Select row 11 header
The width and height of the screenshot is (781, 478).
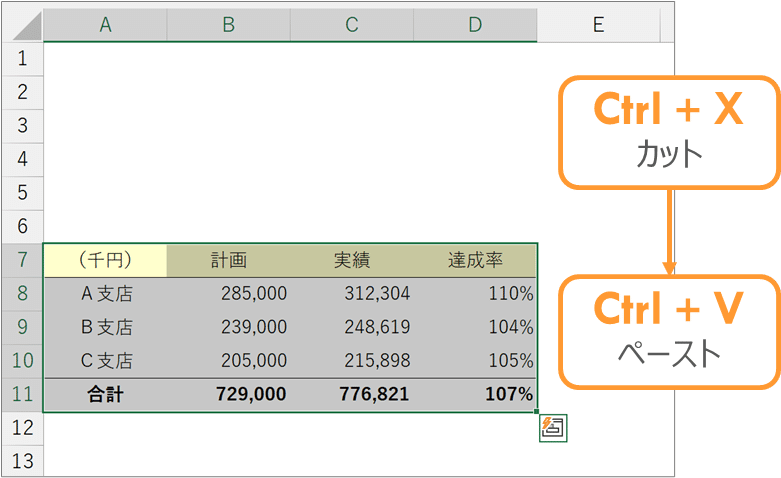point(22,394)
